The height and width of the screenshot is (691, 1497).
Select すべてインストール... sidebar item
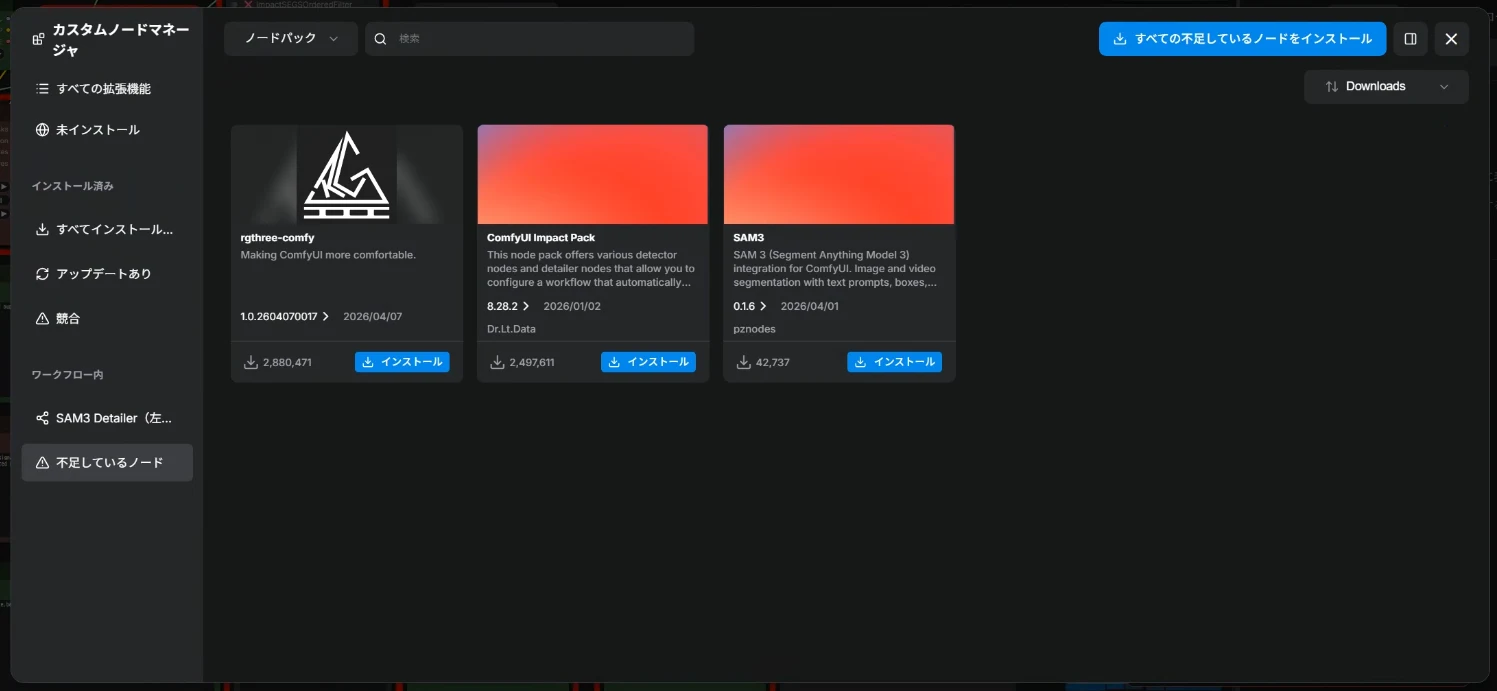click(107, 229)
